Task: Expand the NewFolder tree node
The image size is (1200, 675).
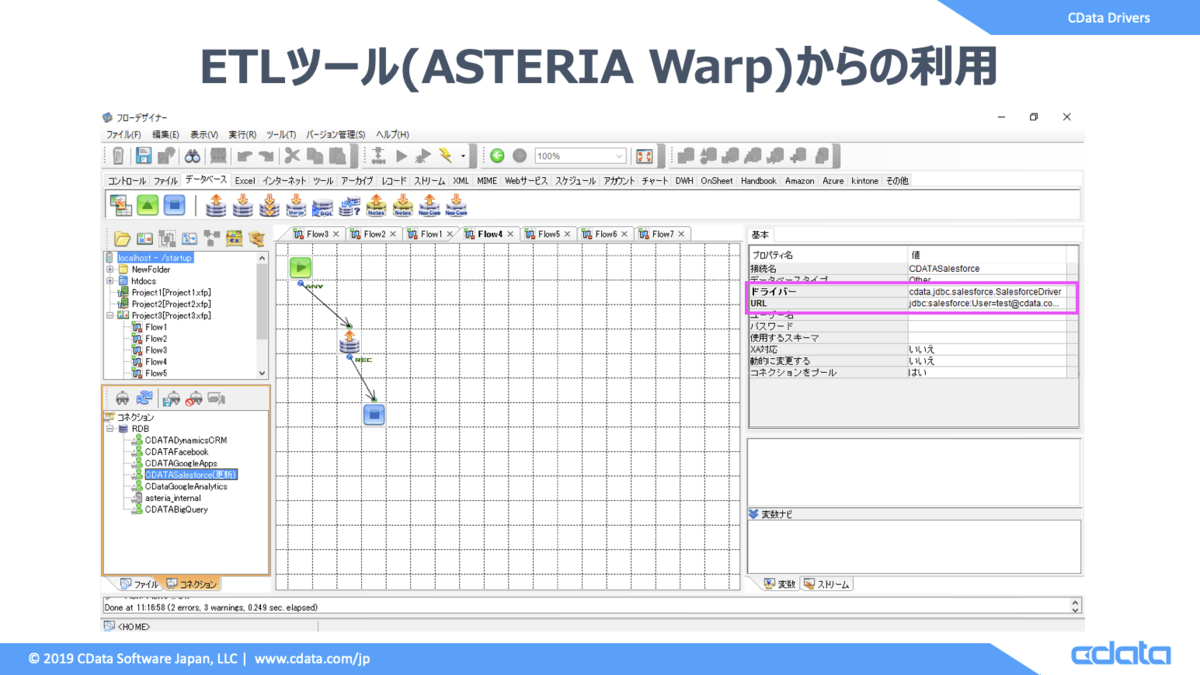Action: tap(110, 269)
